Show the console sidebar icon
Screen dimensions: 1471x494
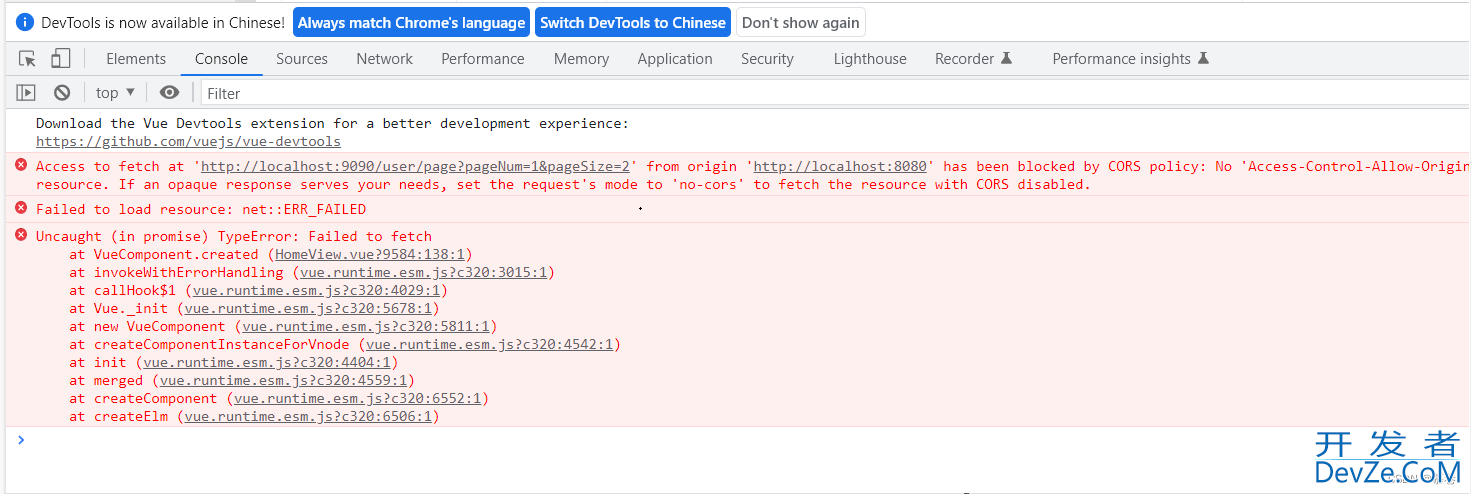pyautogui.click(x=26, y=92)
